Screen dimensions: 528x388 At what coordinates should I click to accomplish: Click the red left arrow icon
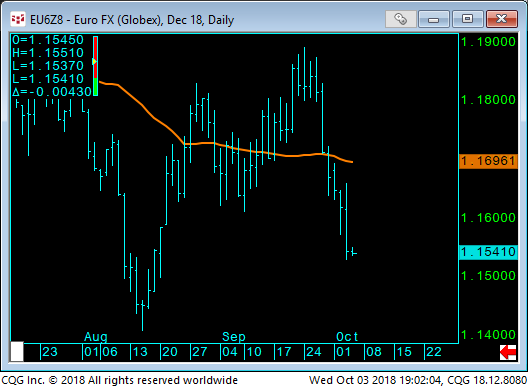pyautogui.click(x=508, y=352)
